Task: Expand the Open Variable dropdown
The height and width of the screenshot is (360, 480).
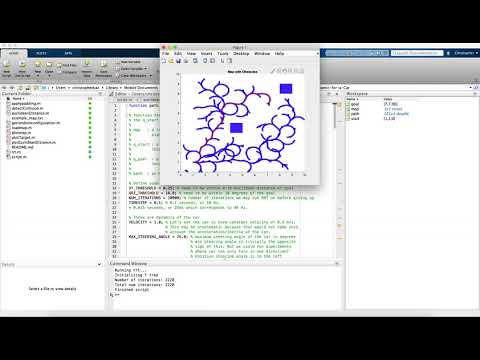Action: point(146,69)
